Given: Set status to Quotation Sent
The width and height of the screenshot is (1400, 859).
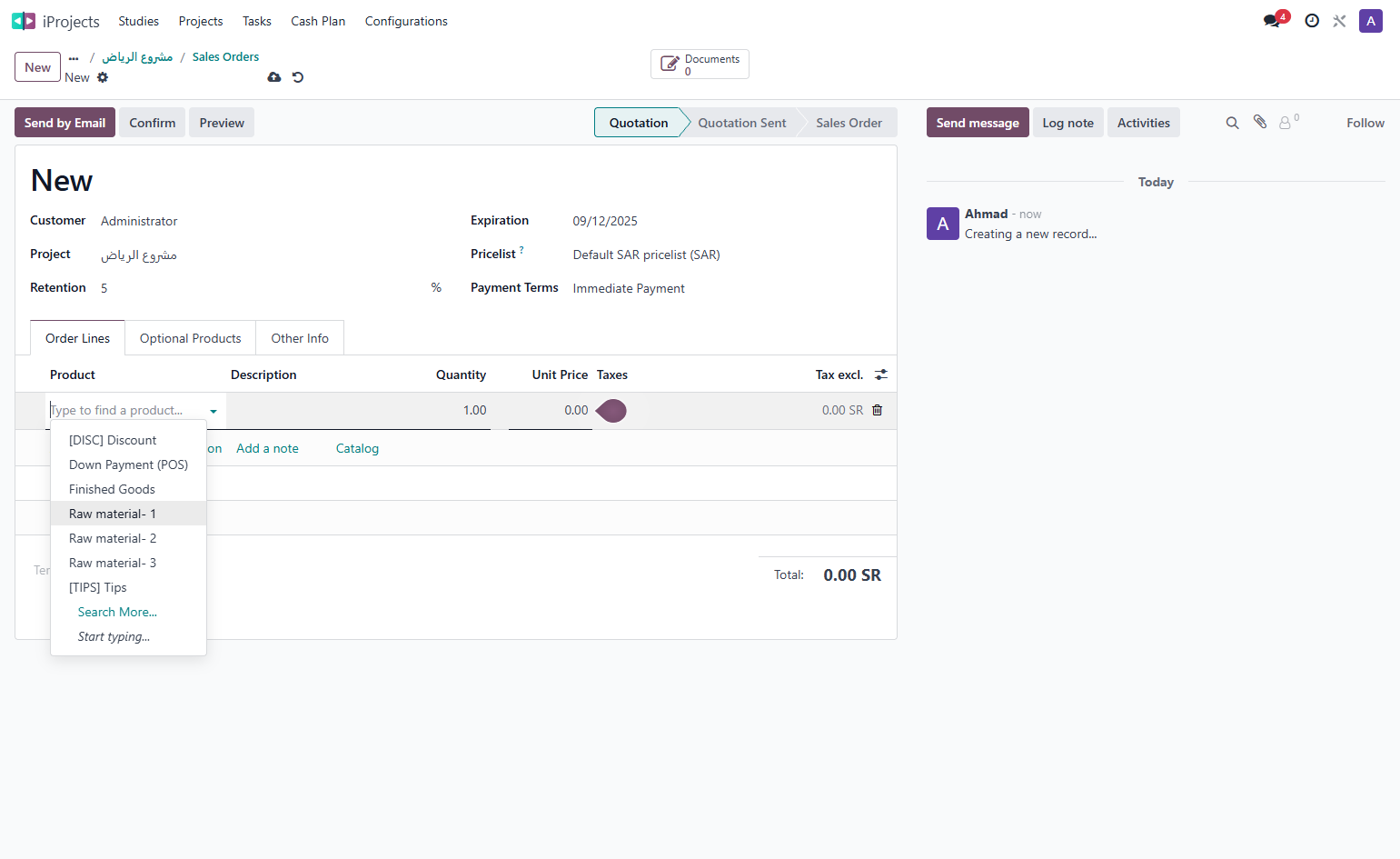Looking at the screenshot, I should coord(742,123).
